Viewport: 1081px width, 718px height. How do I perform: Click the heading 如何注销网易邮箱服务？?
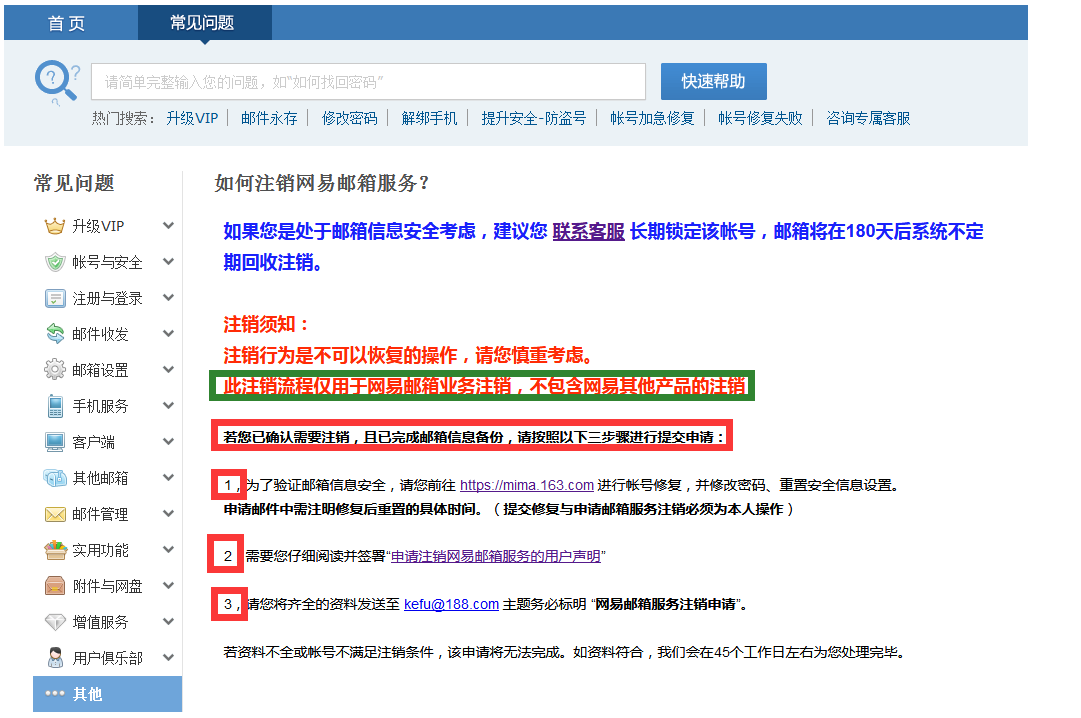321,183
